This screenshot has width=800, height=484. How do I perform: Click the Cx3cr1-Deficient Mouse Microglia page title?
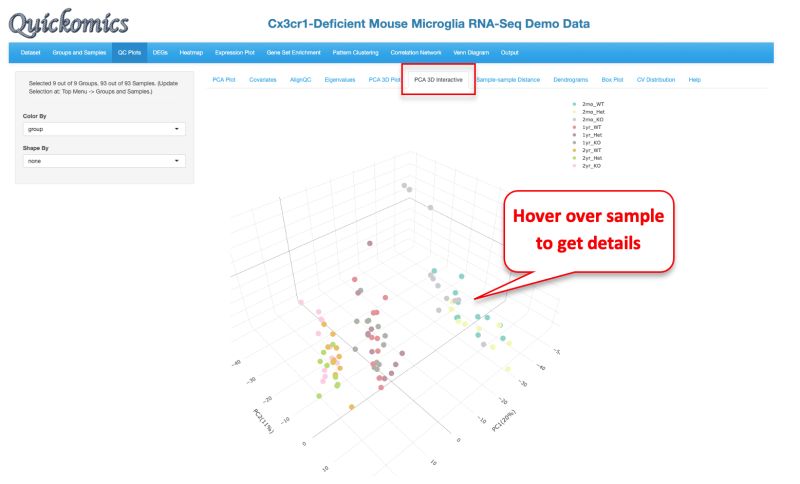[x=429, y=24]
